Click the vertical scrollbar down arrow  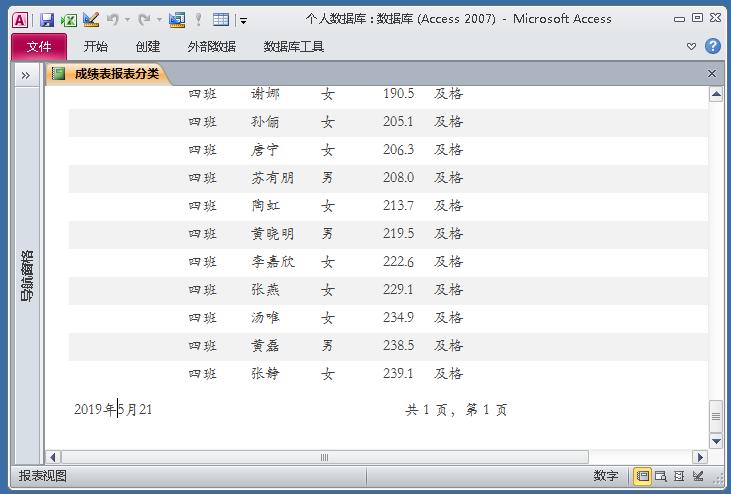[716, 441]
